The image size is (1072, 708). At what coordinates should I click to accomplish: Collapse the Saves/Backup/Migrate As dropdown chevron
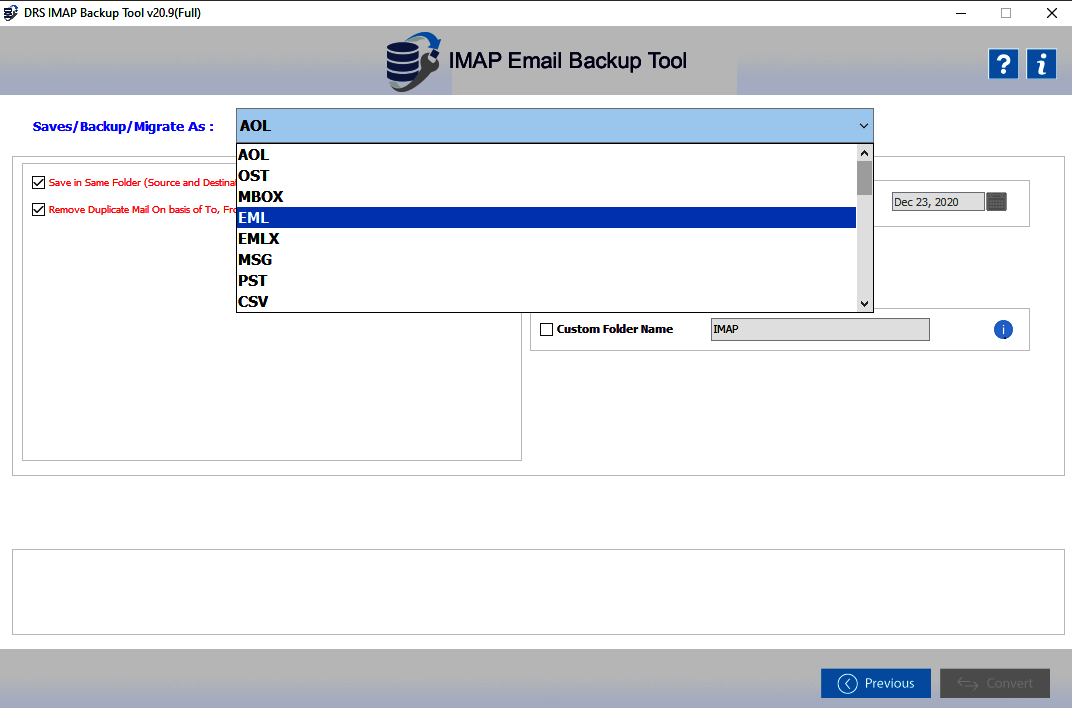[x=862, y=125]
